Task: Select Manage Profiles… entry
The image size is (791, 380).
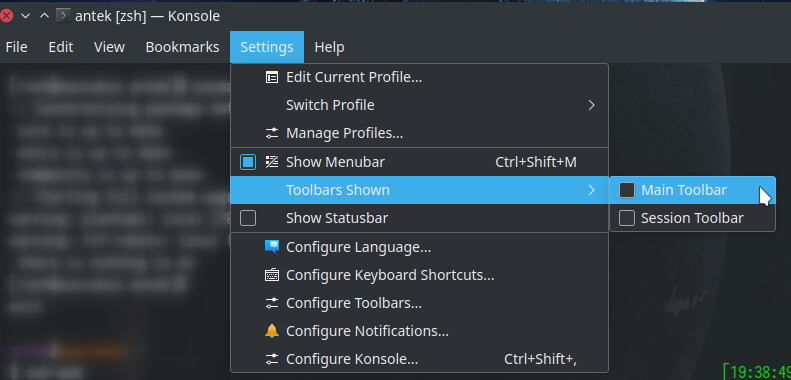Action: [x=419, y=133]
